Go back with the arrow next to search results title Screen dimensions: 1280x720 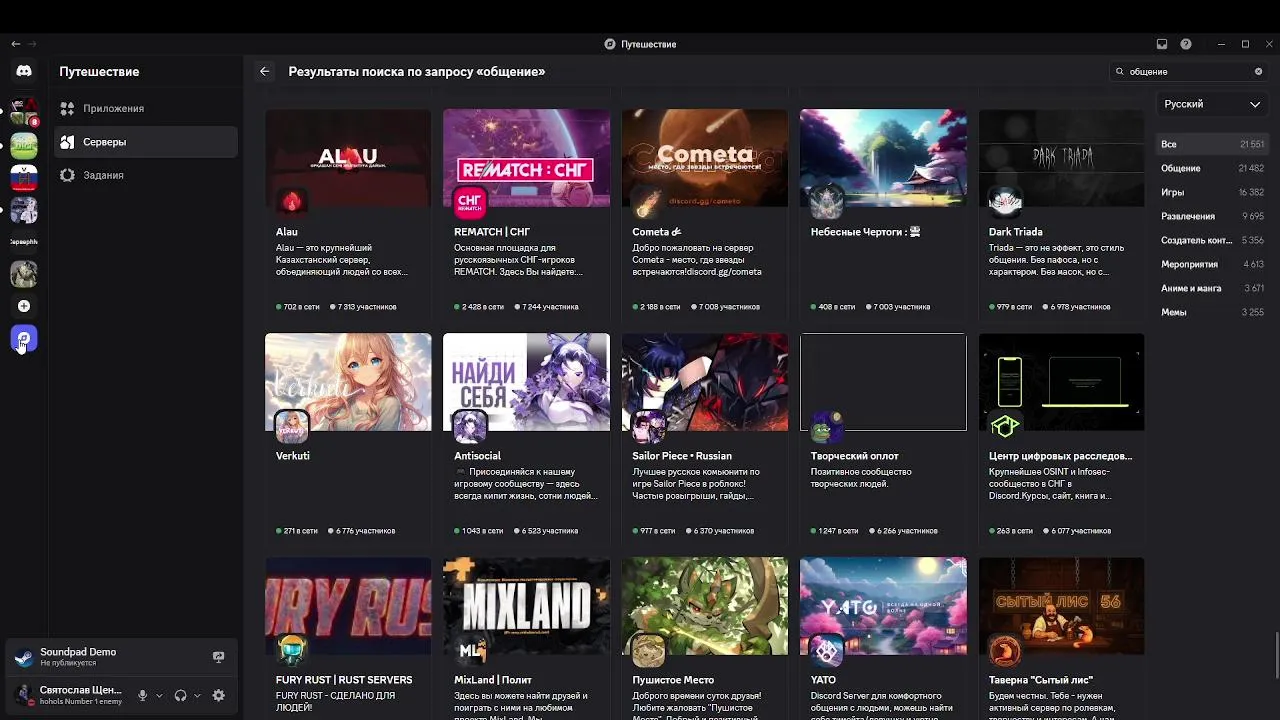264,71
